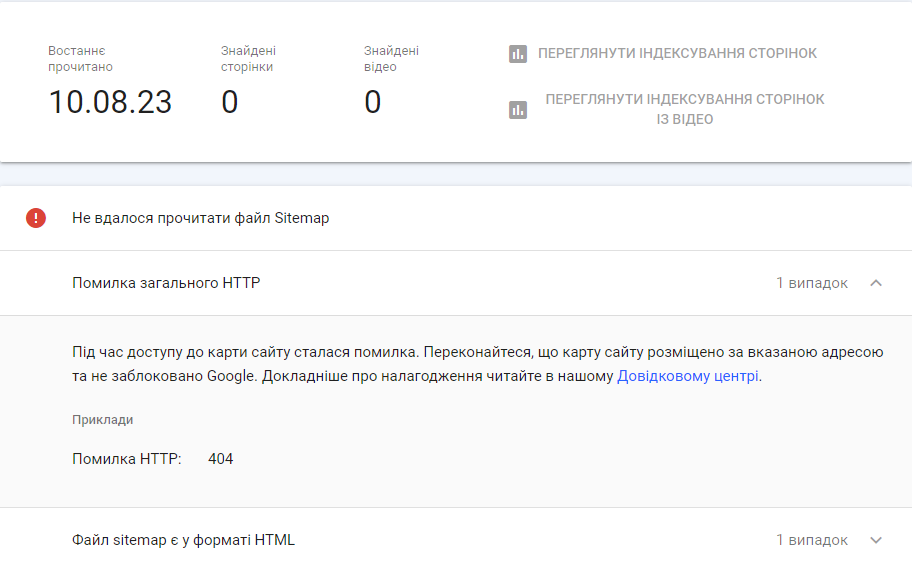
Task: Expand the "Файл sitemap є у форматі HTML" chevron
Action: (x=876, y=540)
